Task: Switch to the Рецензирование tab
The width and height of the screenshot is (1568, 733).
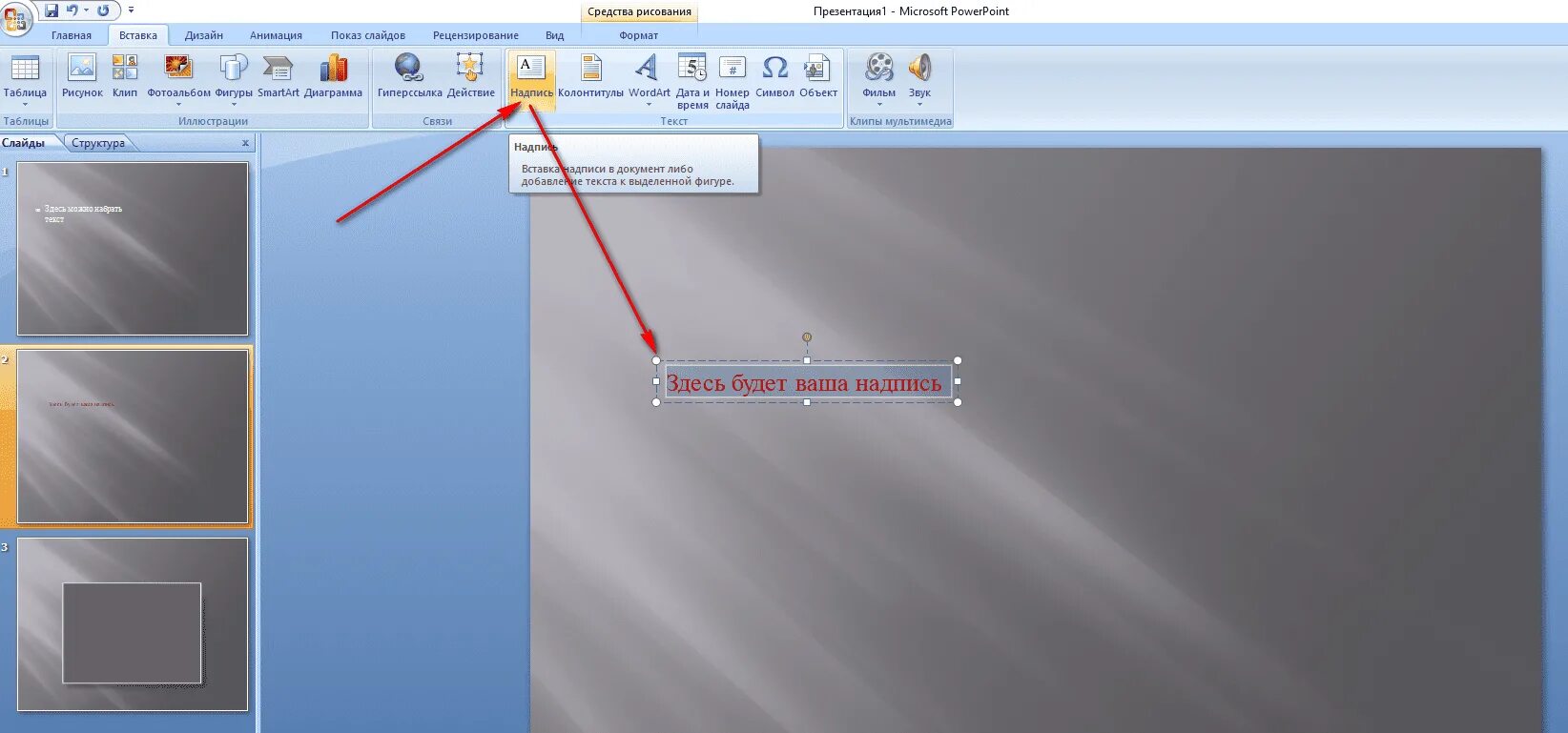Action: [476, 35]
